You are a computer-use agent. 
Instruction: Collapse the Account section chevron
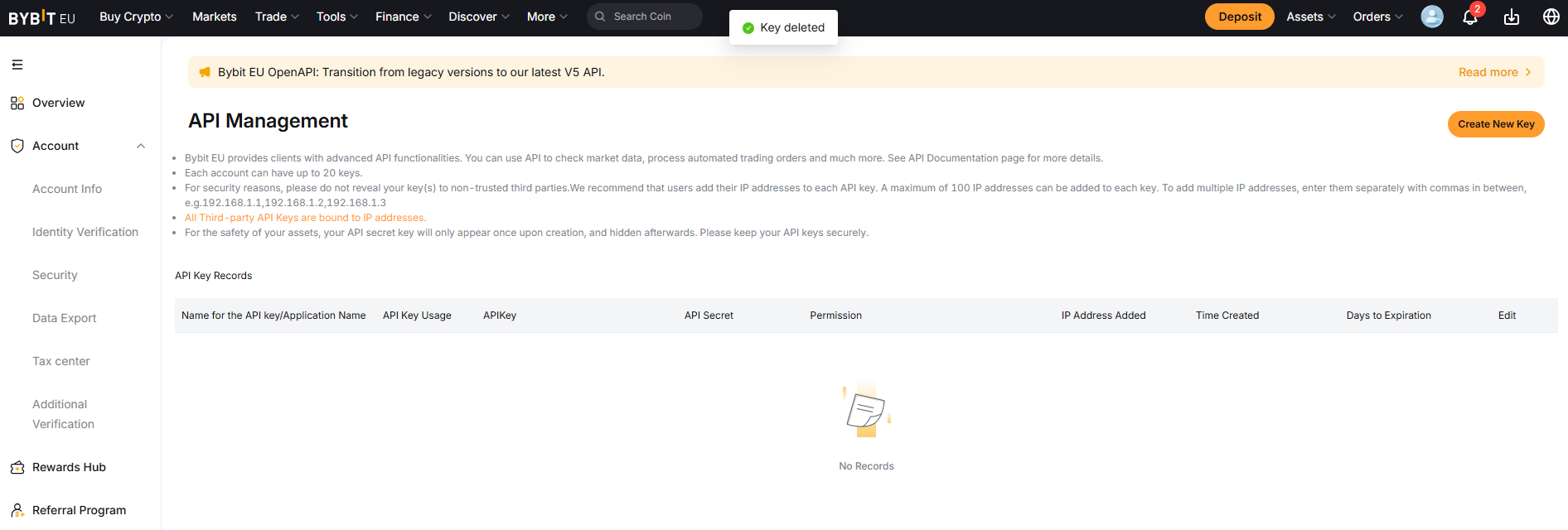(141, 146)
